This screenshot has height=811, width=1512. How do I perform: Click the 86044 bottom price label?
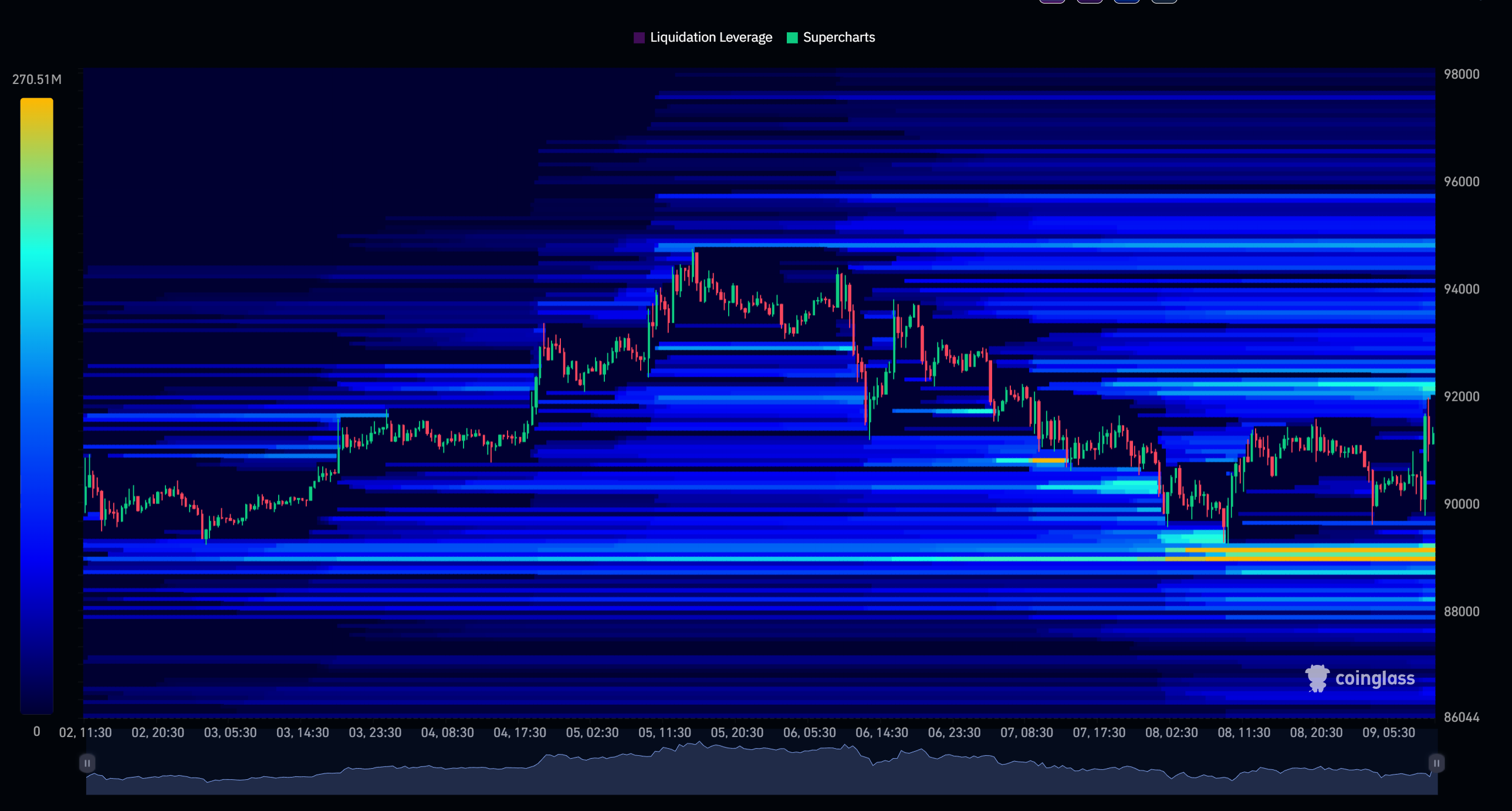pyautogui.click(x=1461, y=717)
